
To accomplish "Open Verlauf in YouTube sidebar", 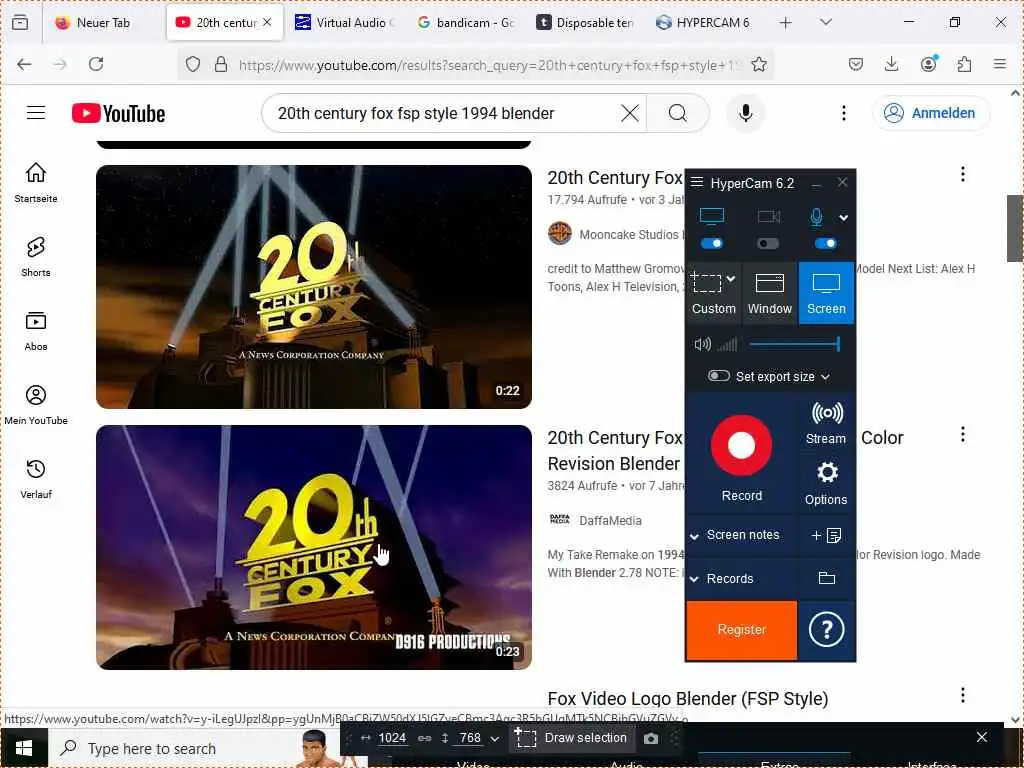I will (36, 479).
